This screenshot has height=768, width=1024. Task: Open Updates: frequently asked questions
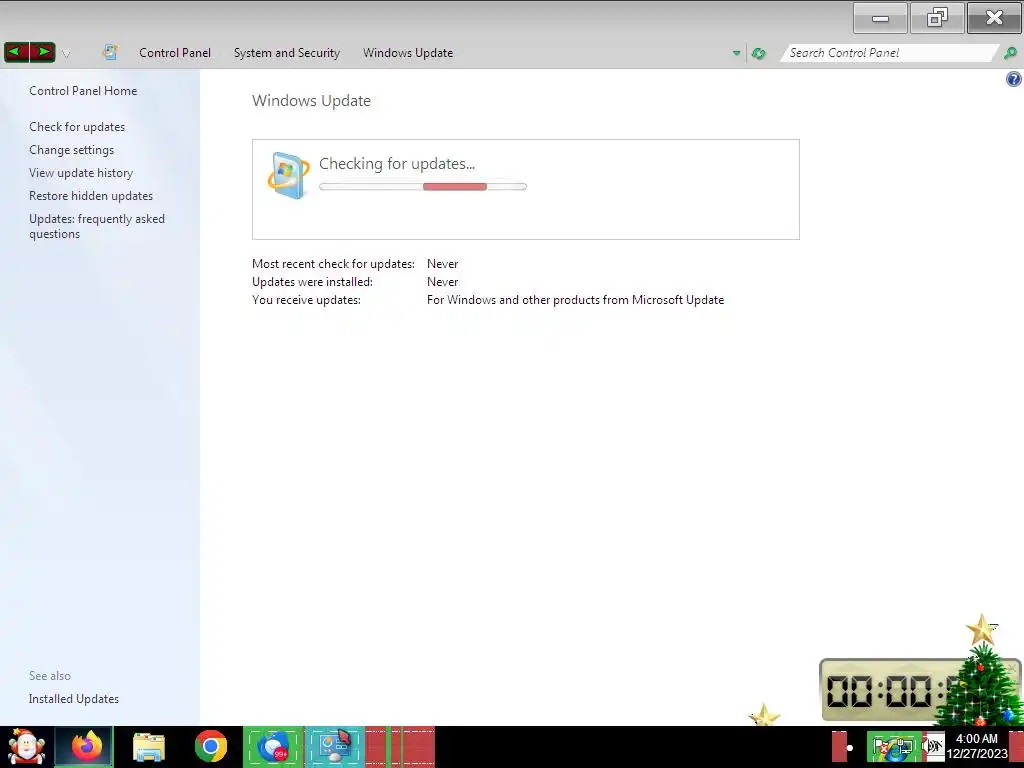[97, 226]
